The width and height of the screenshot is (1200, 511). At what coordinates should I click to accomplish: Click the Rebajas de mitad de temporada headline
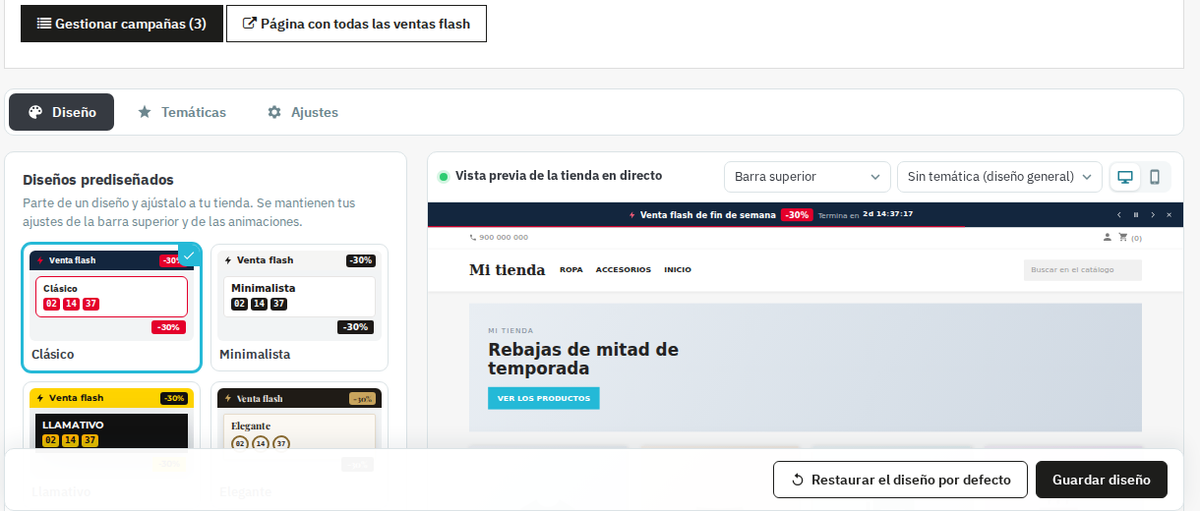click(583, 359)
